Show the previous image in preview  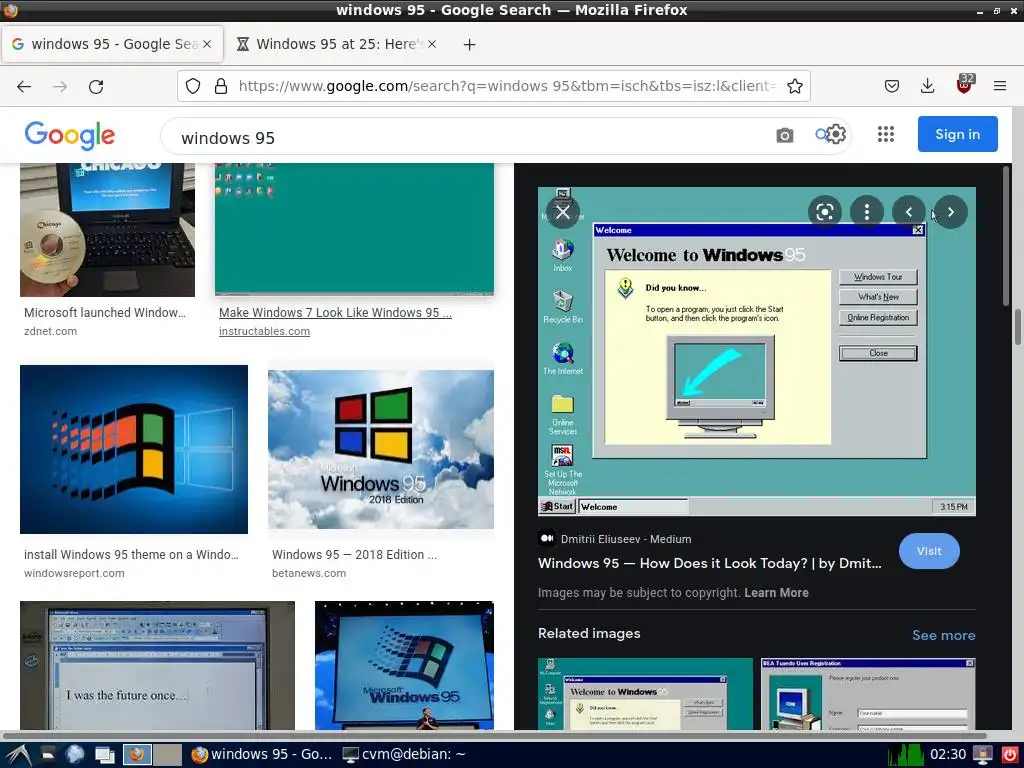[x=908, y=212]
